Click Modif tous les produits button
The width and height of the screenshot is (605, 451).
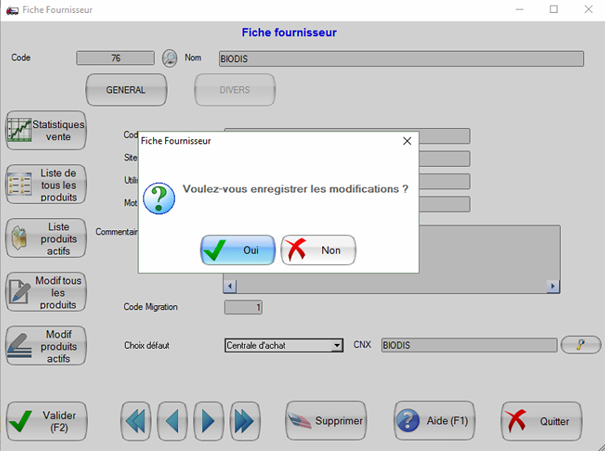(x=46, y=292)
